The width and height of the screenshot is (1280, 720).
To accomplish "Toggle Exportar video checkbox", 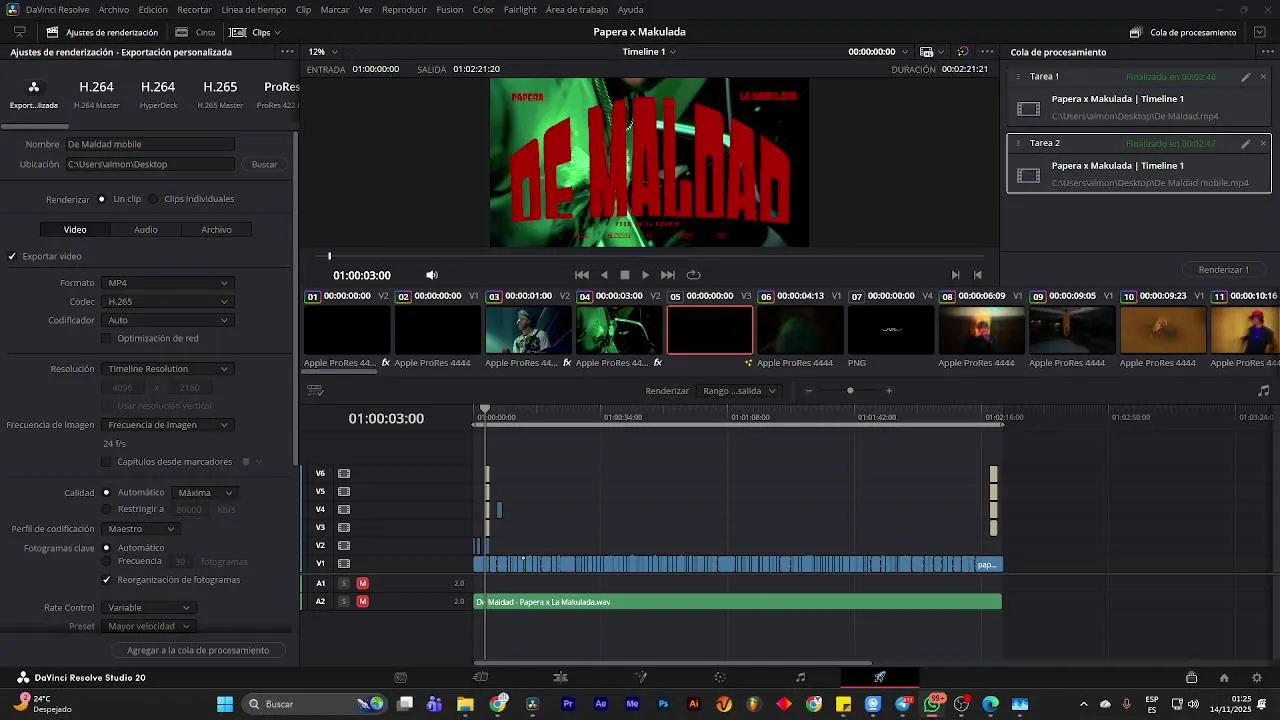I will point(12,256).
